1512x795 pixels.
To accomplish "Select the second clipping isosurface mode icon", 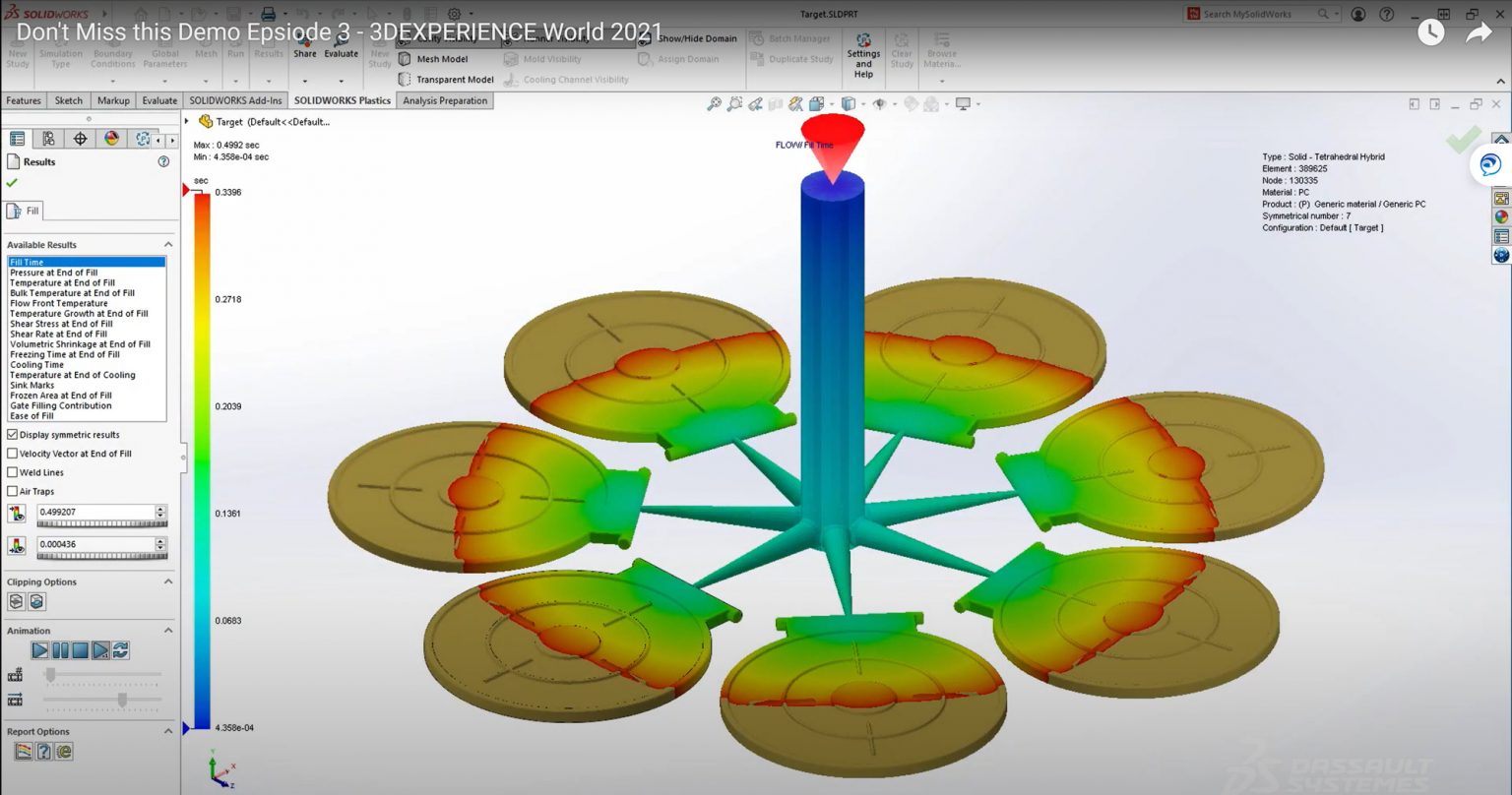I will coord(36,601).
